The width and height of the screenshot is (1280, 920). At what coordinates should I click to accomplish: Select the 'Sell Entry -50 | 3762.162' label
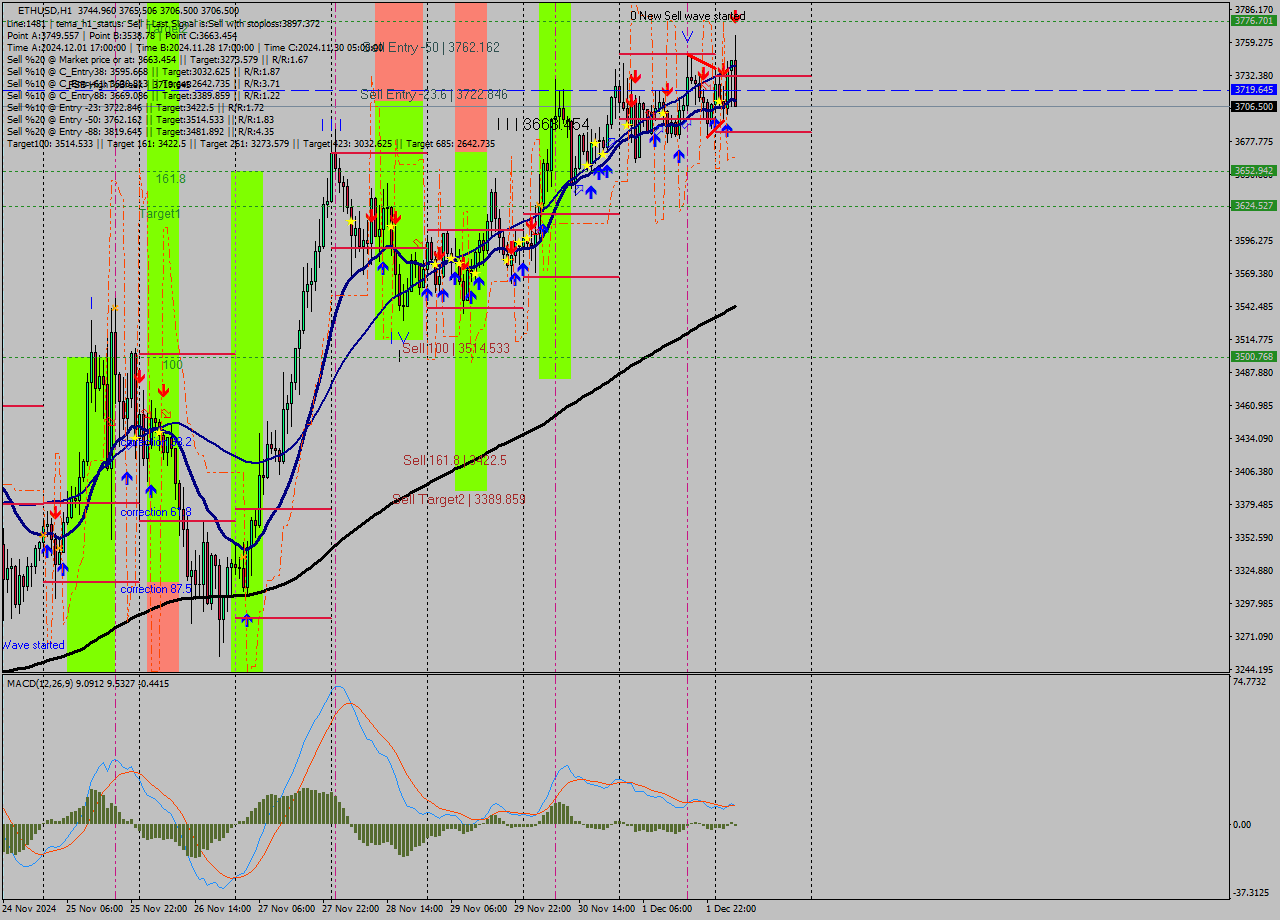tap(431, 47)
